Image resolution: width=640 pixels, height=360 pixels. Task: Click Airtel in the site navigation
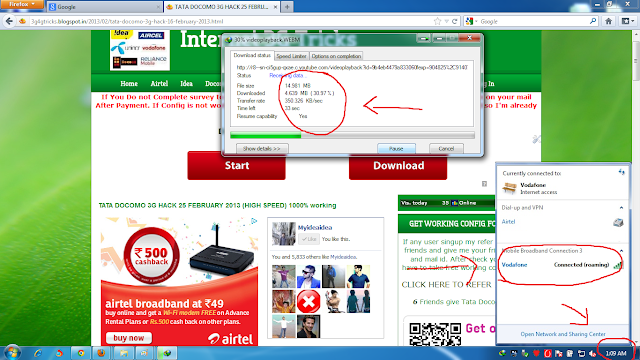click(159, 84)
